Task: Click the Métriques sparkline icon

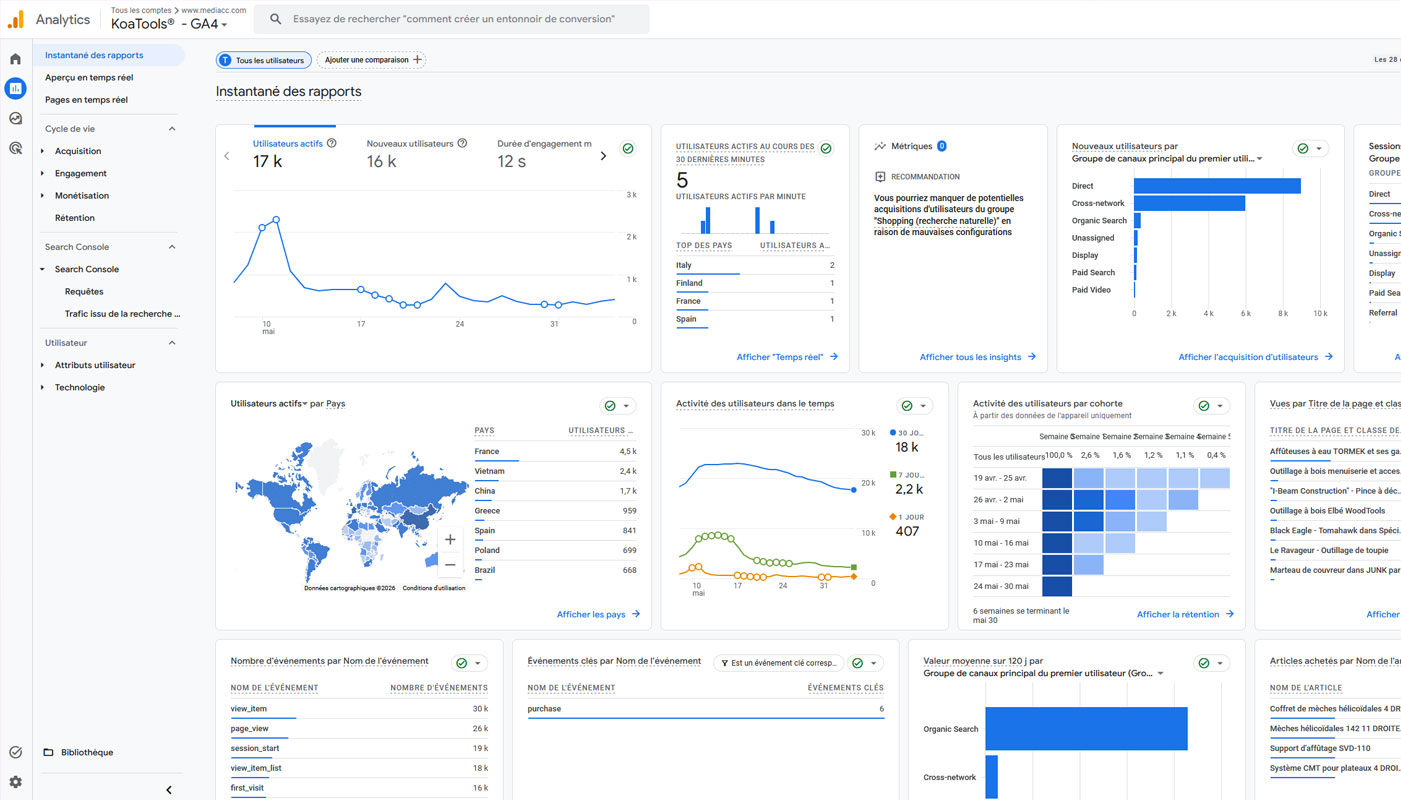Action: pos(880,146)
